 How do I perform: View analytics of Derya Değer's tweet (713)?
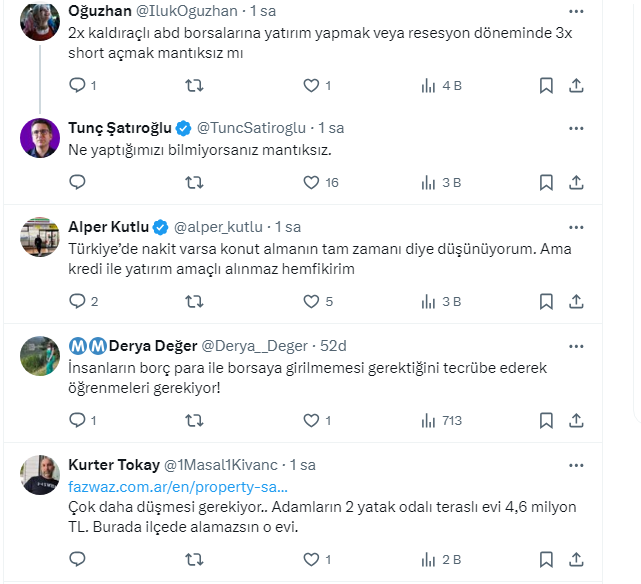coord(430,421)
